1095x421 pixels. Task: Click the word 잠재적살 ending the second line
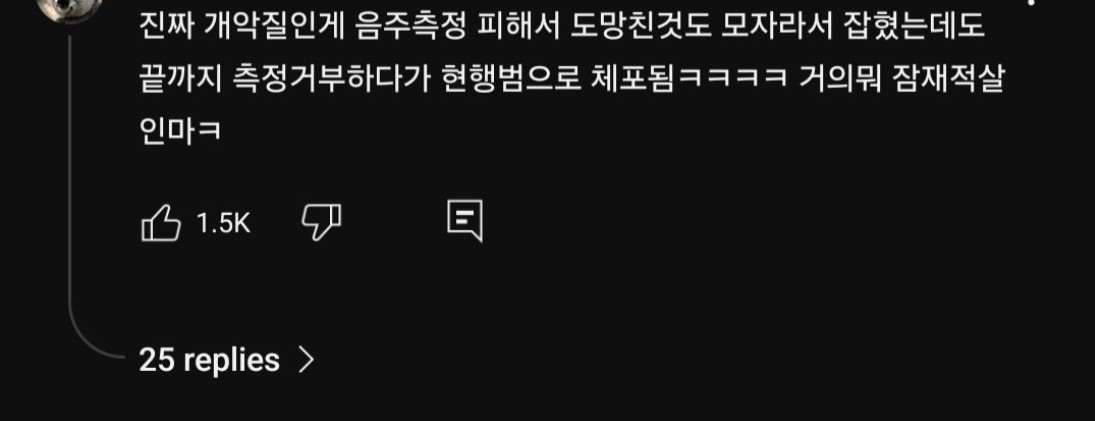(x=948, y=80)
